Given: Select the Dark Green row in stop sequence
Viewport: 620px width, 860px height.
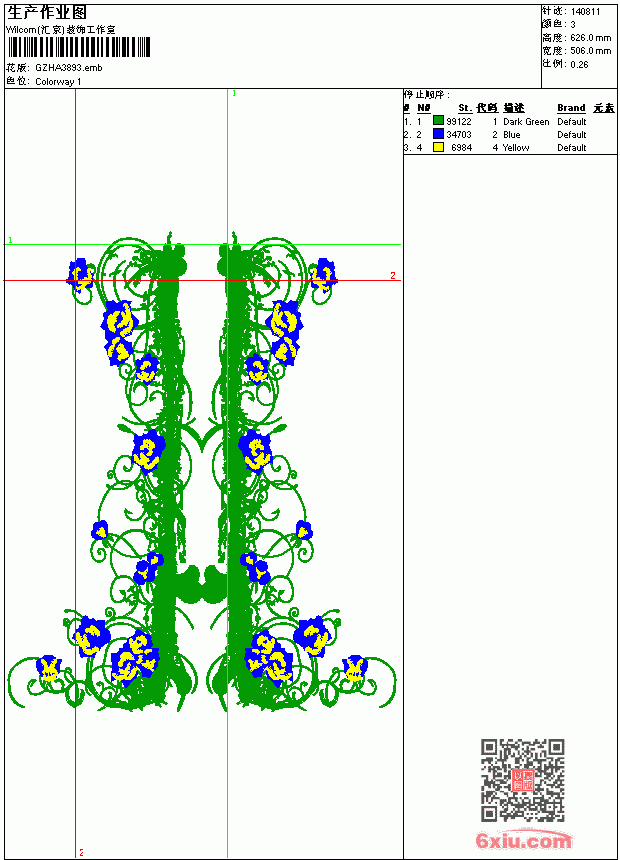Looking at the screenshot, I should [x=509, y=121].
